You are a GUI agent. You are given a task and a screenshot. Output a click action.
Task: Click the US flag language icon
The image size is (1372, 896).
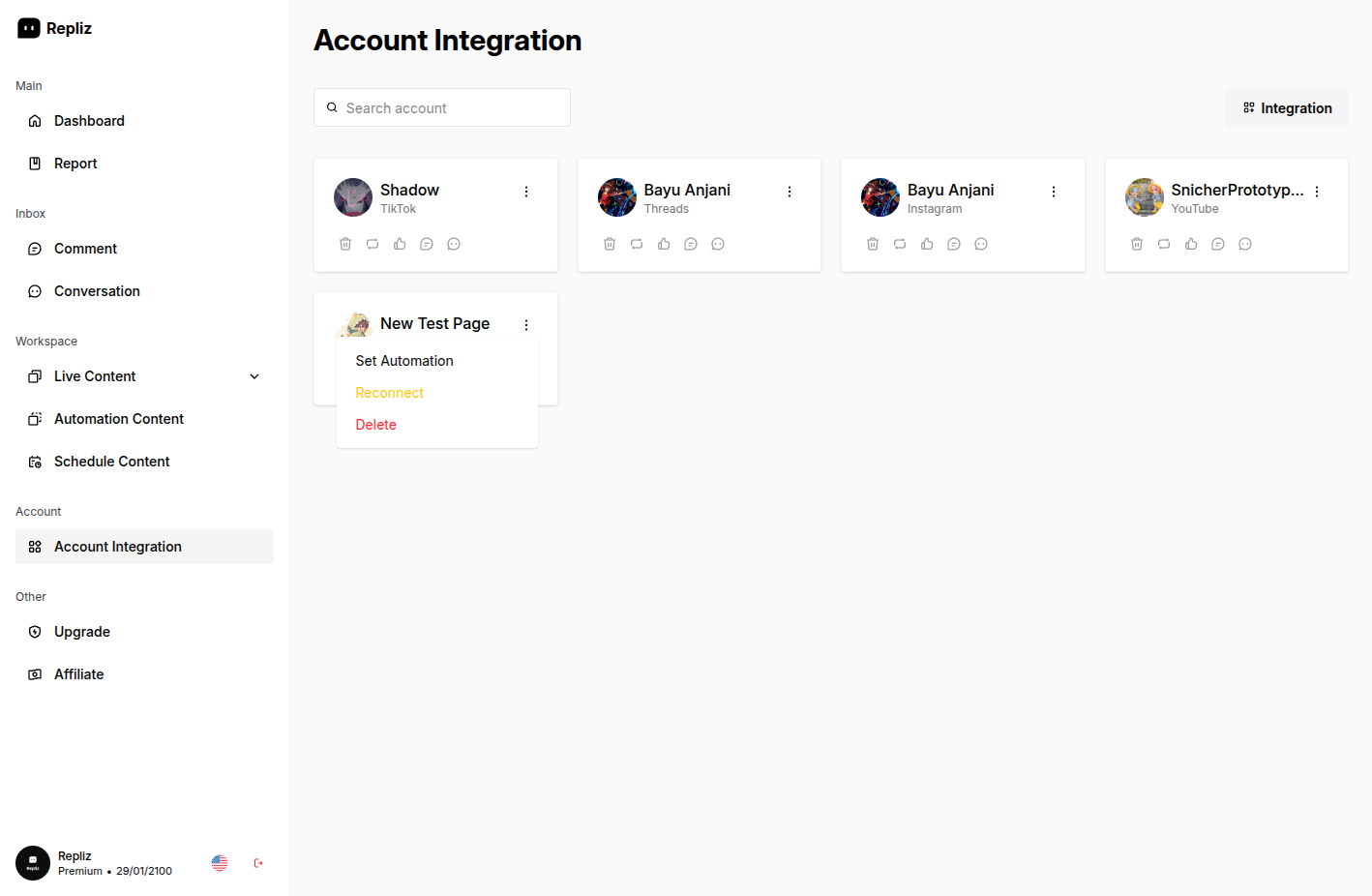[x=220, y=863]
